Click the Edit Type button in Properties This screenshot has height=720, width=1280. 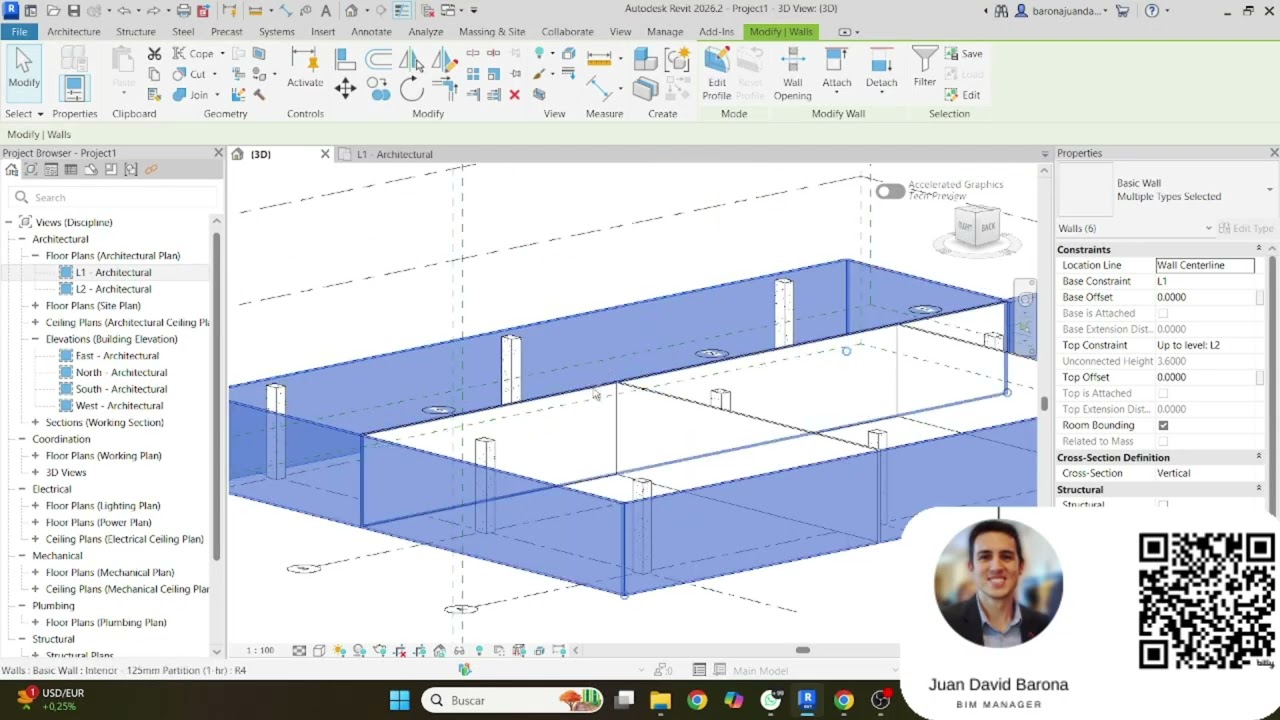coord(1246,229)
